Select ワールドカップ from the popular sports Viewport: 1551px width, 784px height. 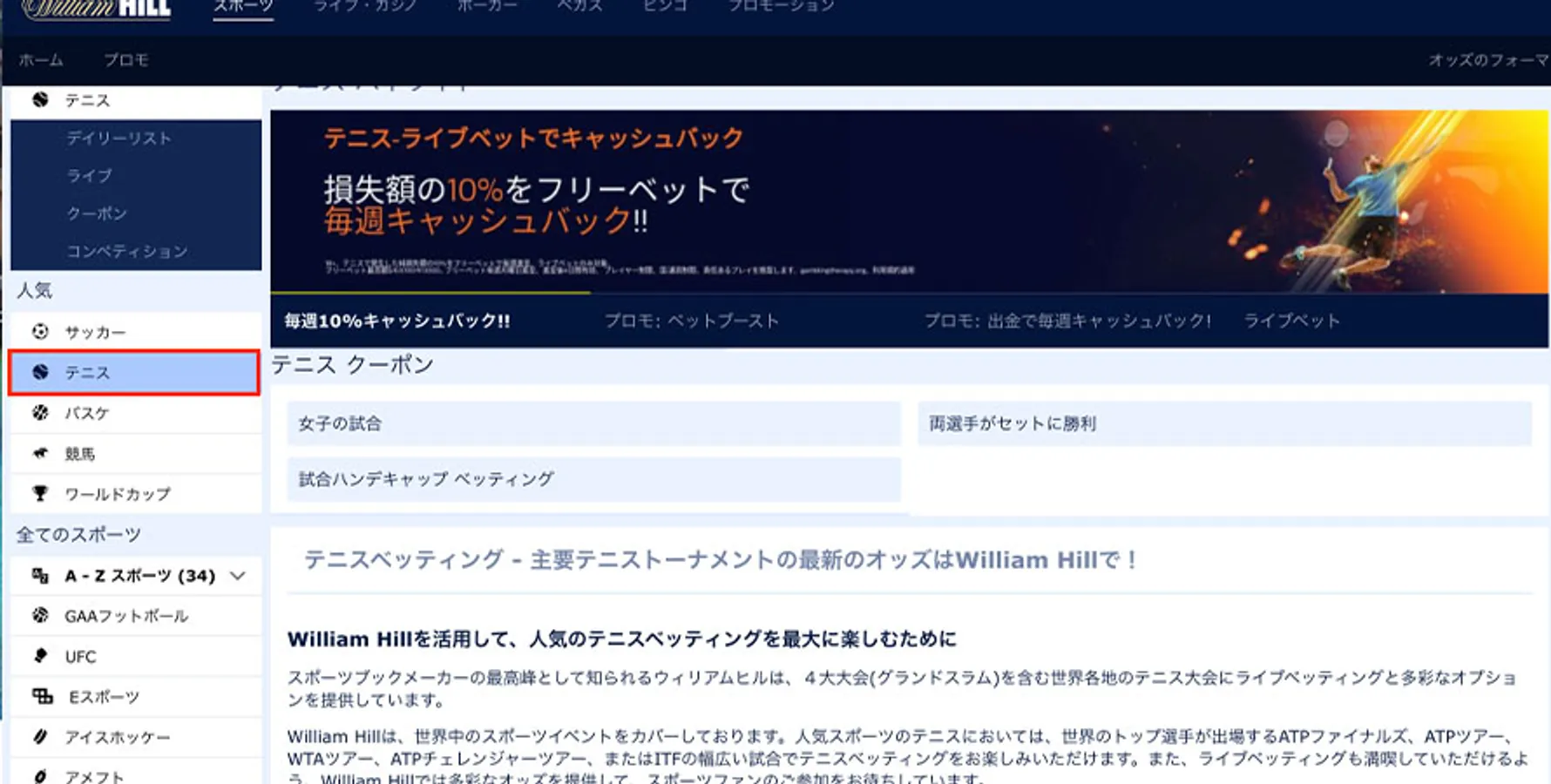(136, 494)
